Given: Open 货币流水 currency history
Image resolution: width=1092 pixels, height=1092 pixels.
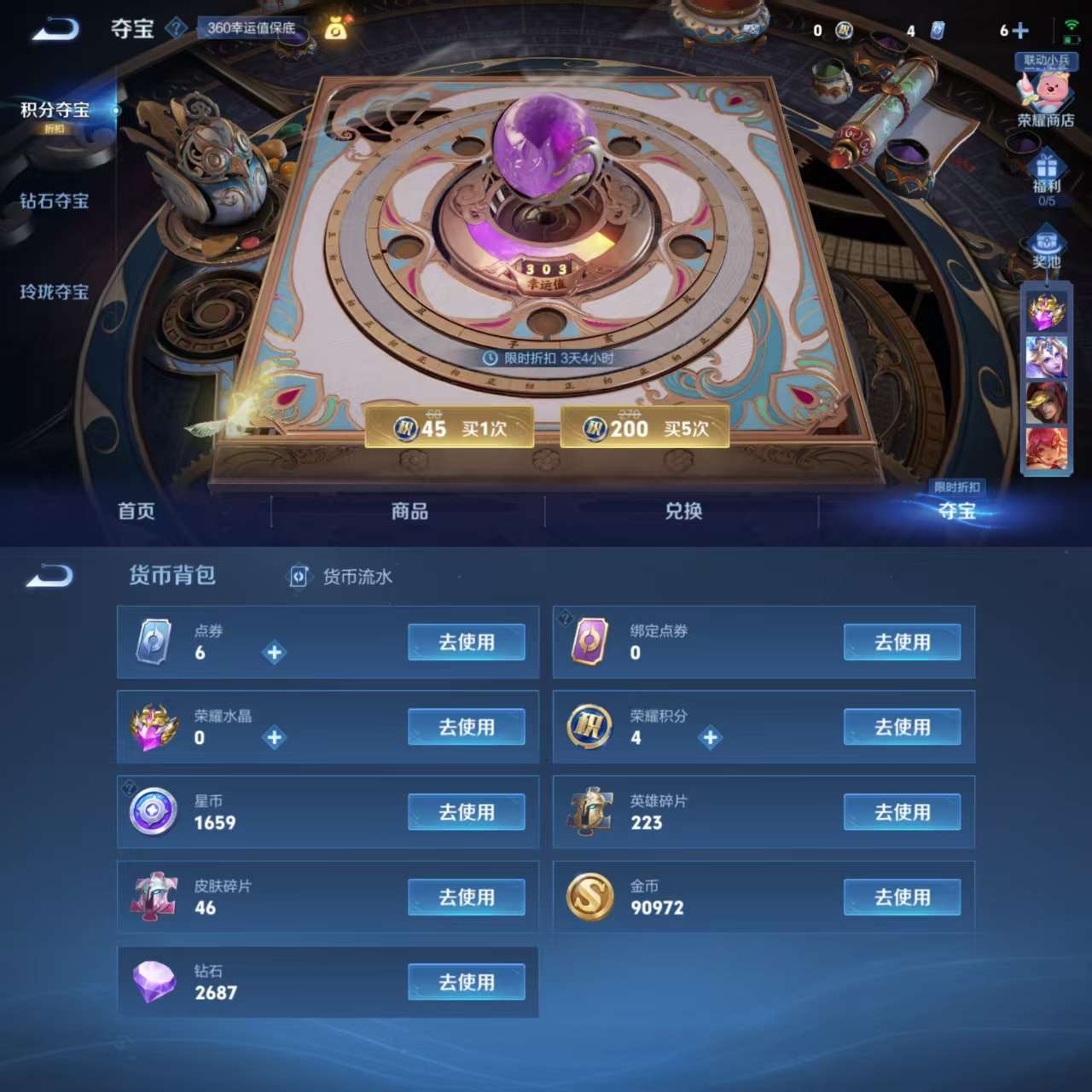Looking at the screenshot, I should point(341,577).
